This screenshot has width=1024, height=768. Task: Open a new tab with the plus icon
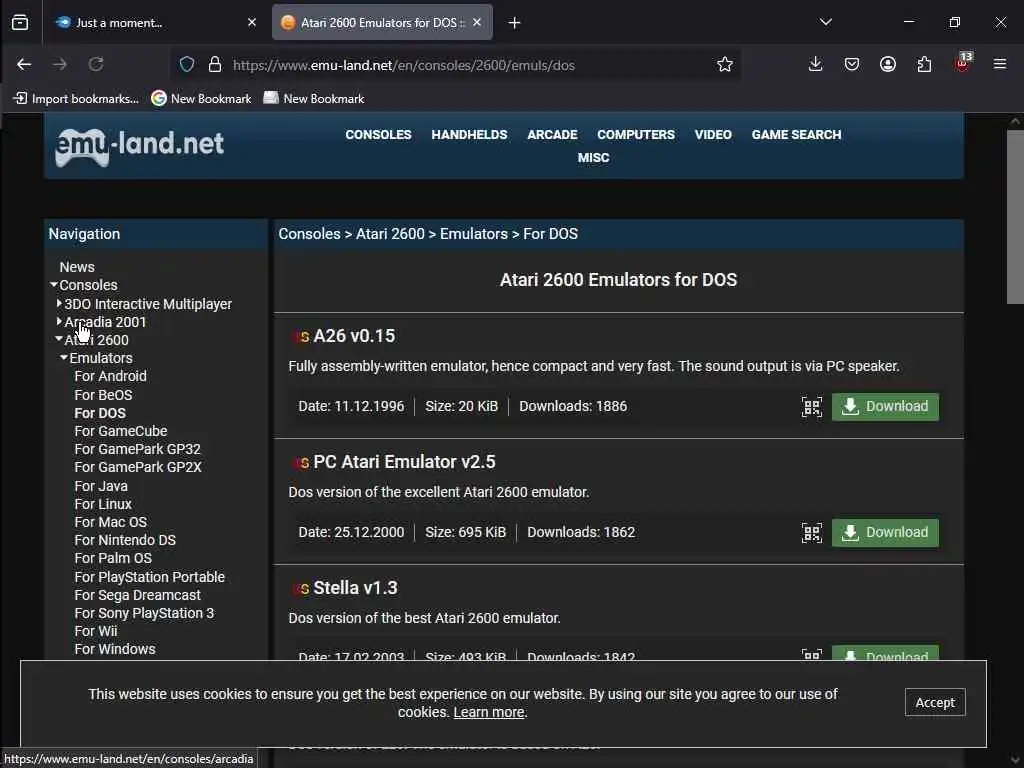(515, 23)
